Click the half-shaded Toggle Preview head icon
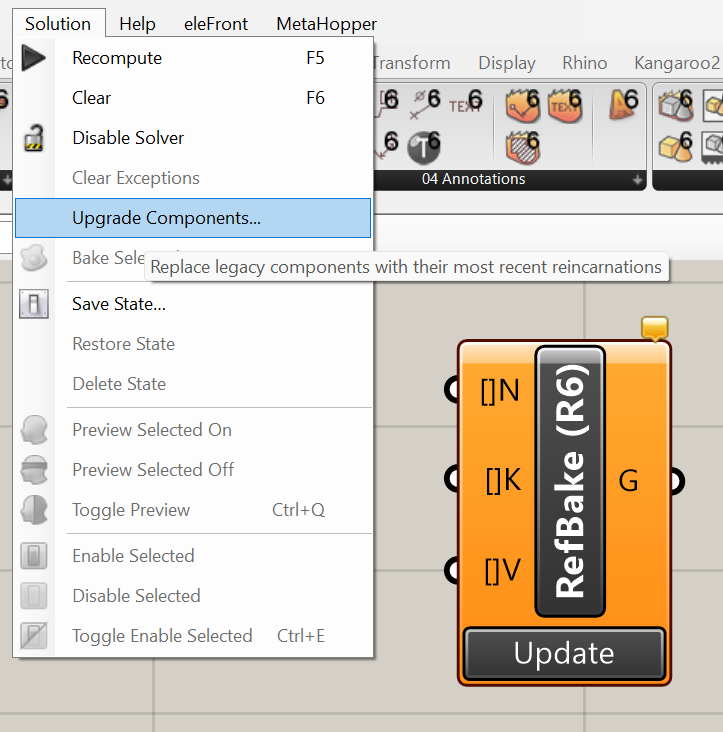 [34, 509]
